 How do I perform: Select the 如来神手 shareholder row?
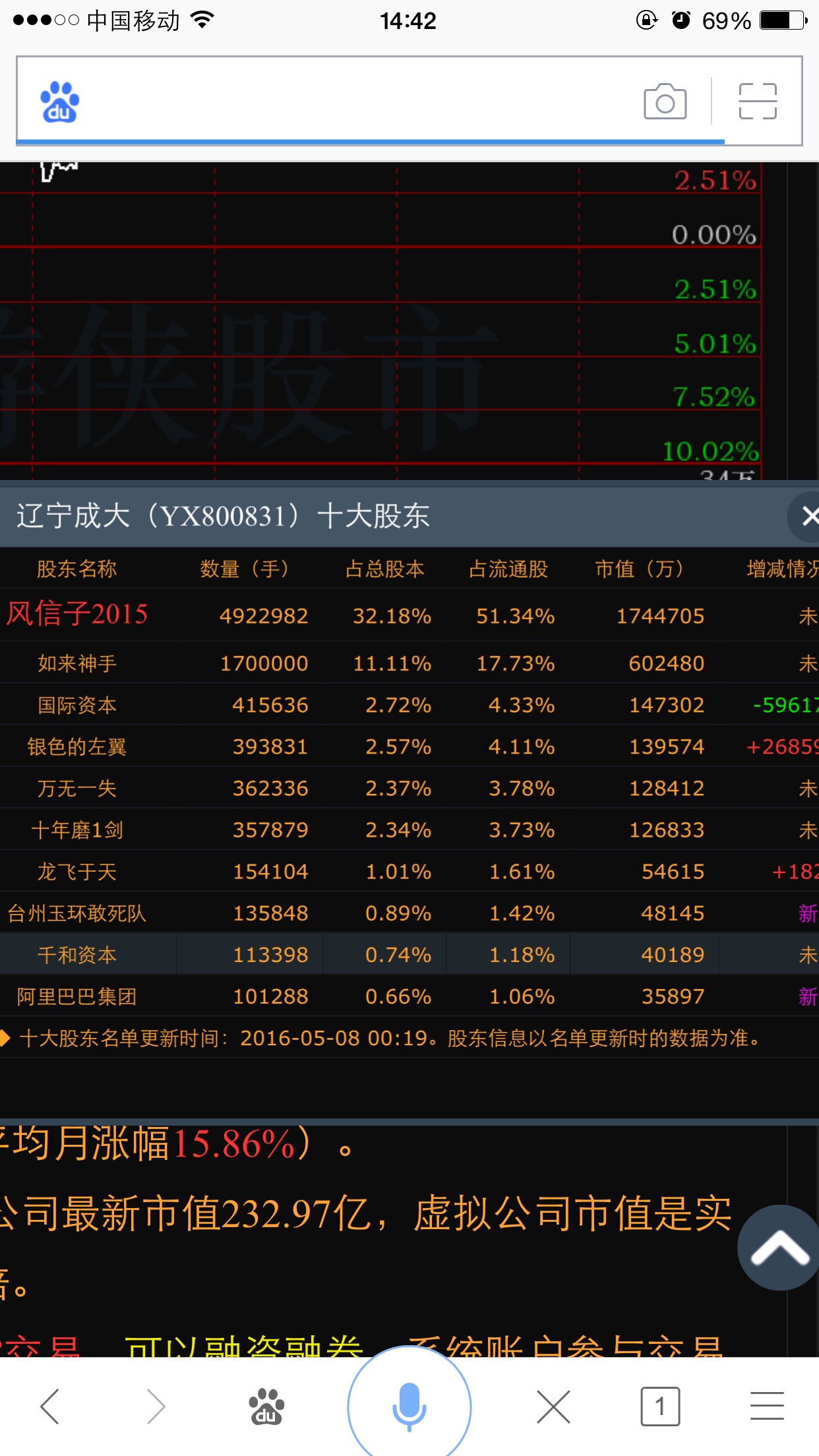click(77, 663)
